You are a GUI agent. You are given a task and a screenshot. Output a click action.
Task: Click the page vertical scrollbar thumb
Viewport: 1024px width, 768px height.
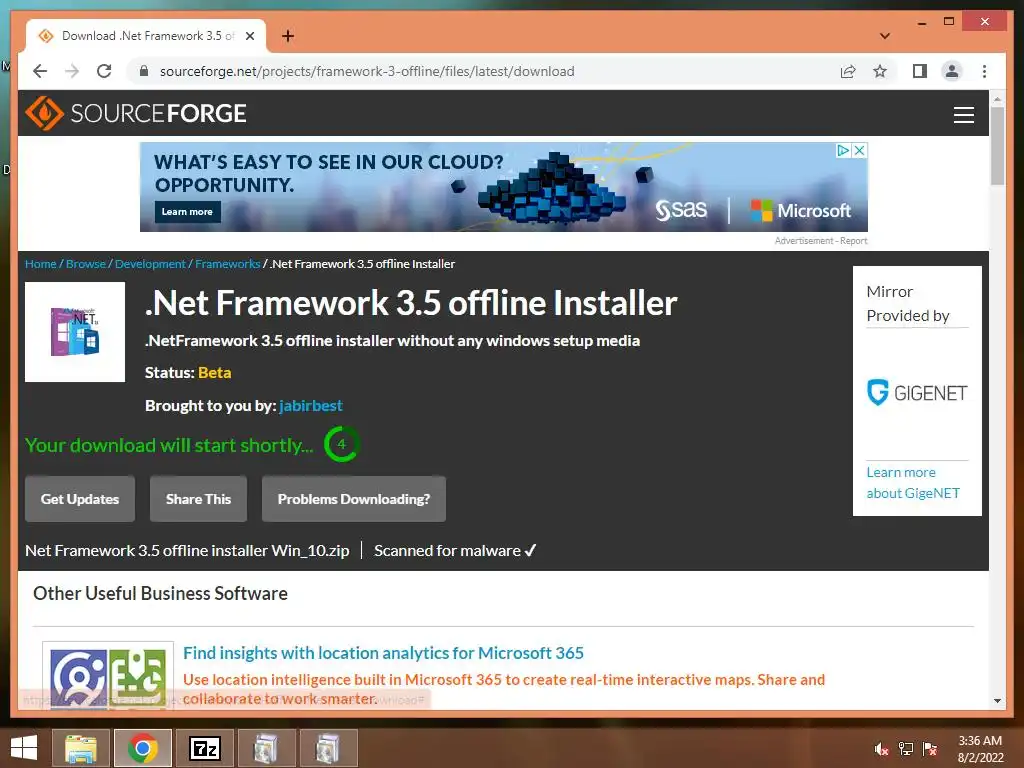tap(997, 146)
